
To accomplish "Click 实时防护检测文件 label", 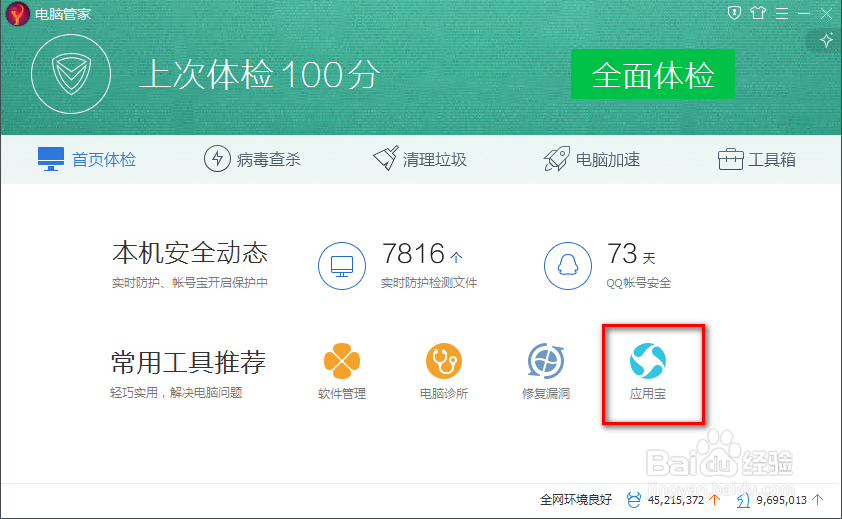I will [x=429, y=283].
